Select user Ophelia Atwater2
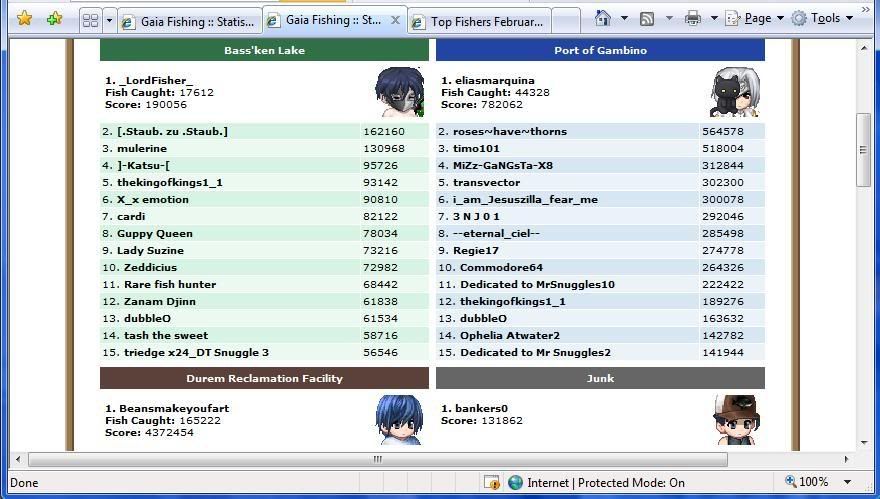Screen dimensions: 880x499 pos(510,335)
